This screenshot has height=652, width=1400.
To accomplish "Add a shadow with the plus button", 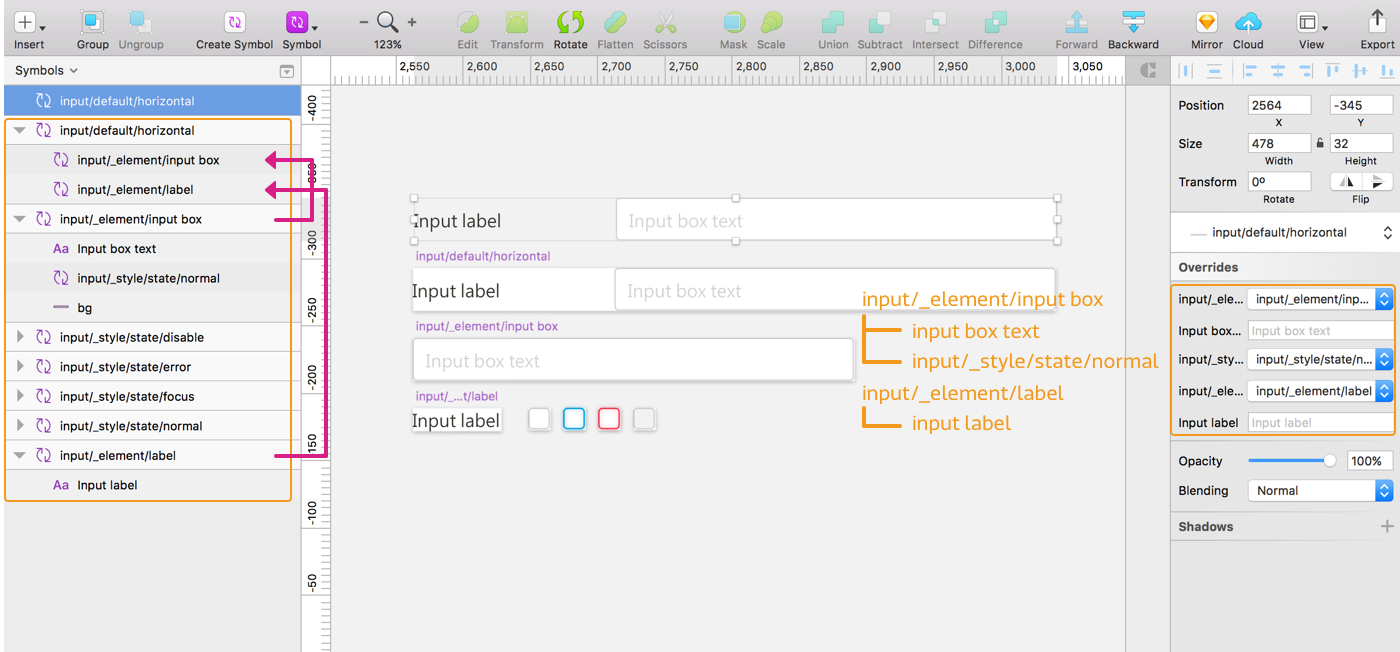I will coord(1386,527).
